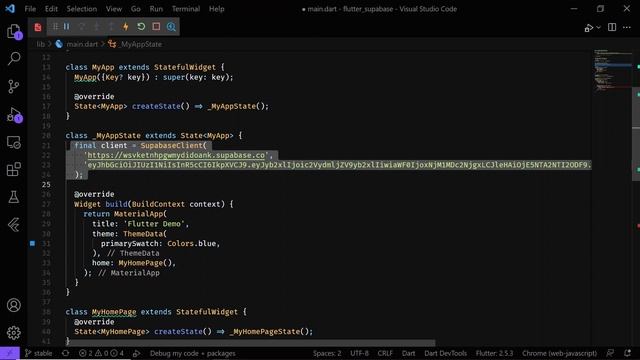Click the lib breadcrumb
The height and width of the screenshot is (360, 640).
[x=40, y=44]
